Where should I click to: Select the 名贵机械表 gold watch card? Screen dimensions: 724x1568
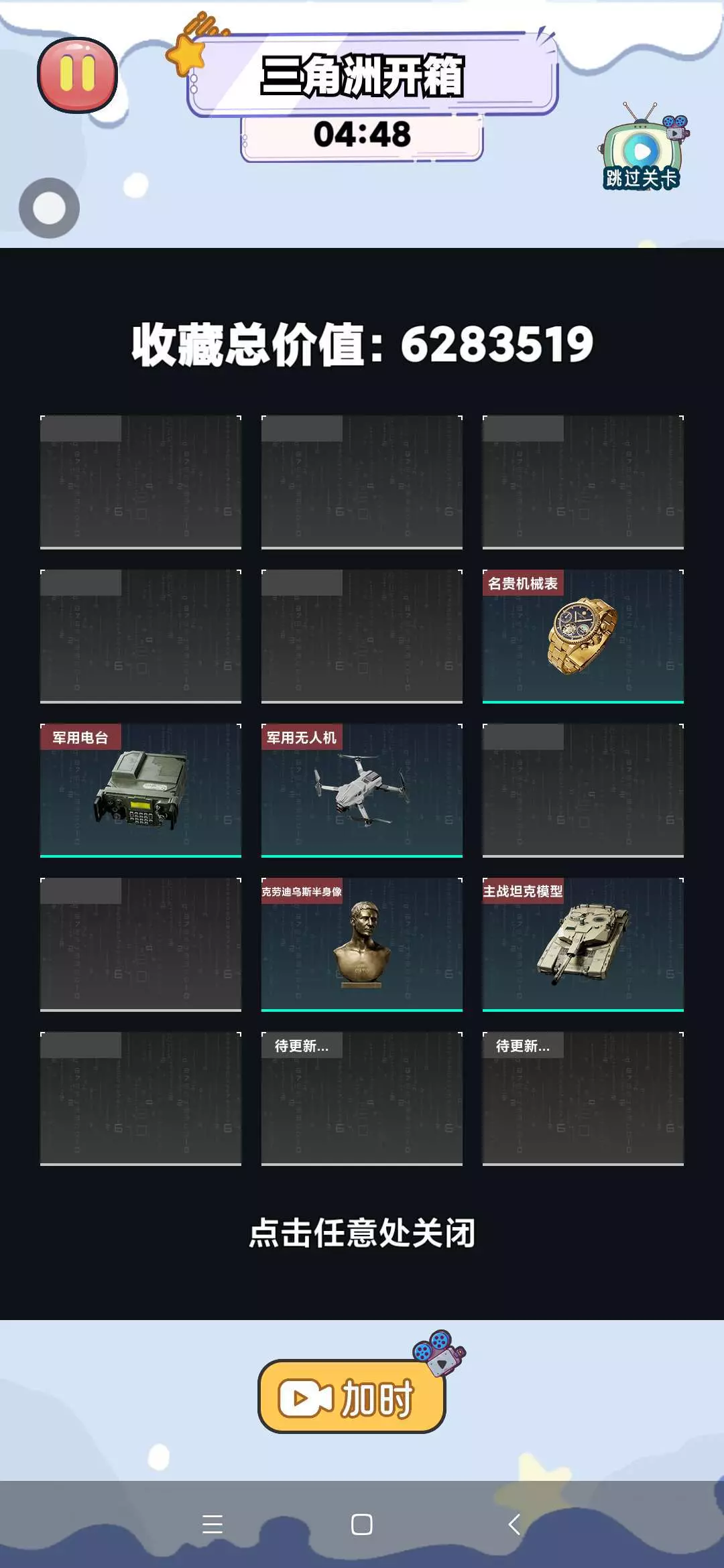click(x=583, y=636)
